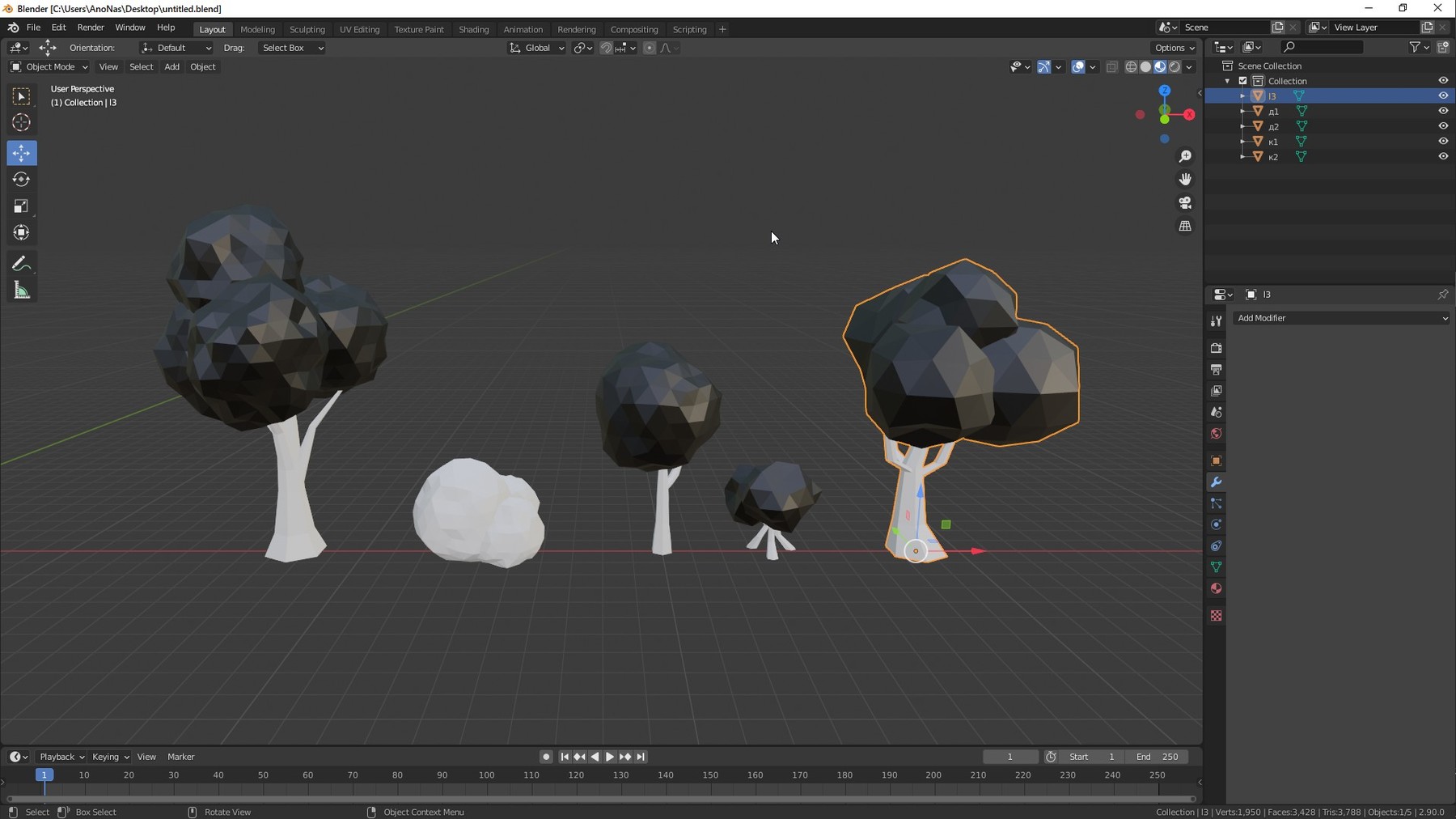Open the Render menu
Screen dimensions: 1456x819
pyautogui.click(x=91, y=27)
